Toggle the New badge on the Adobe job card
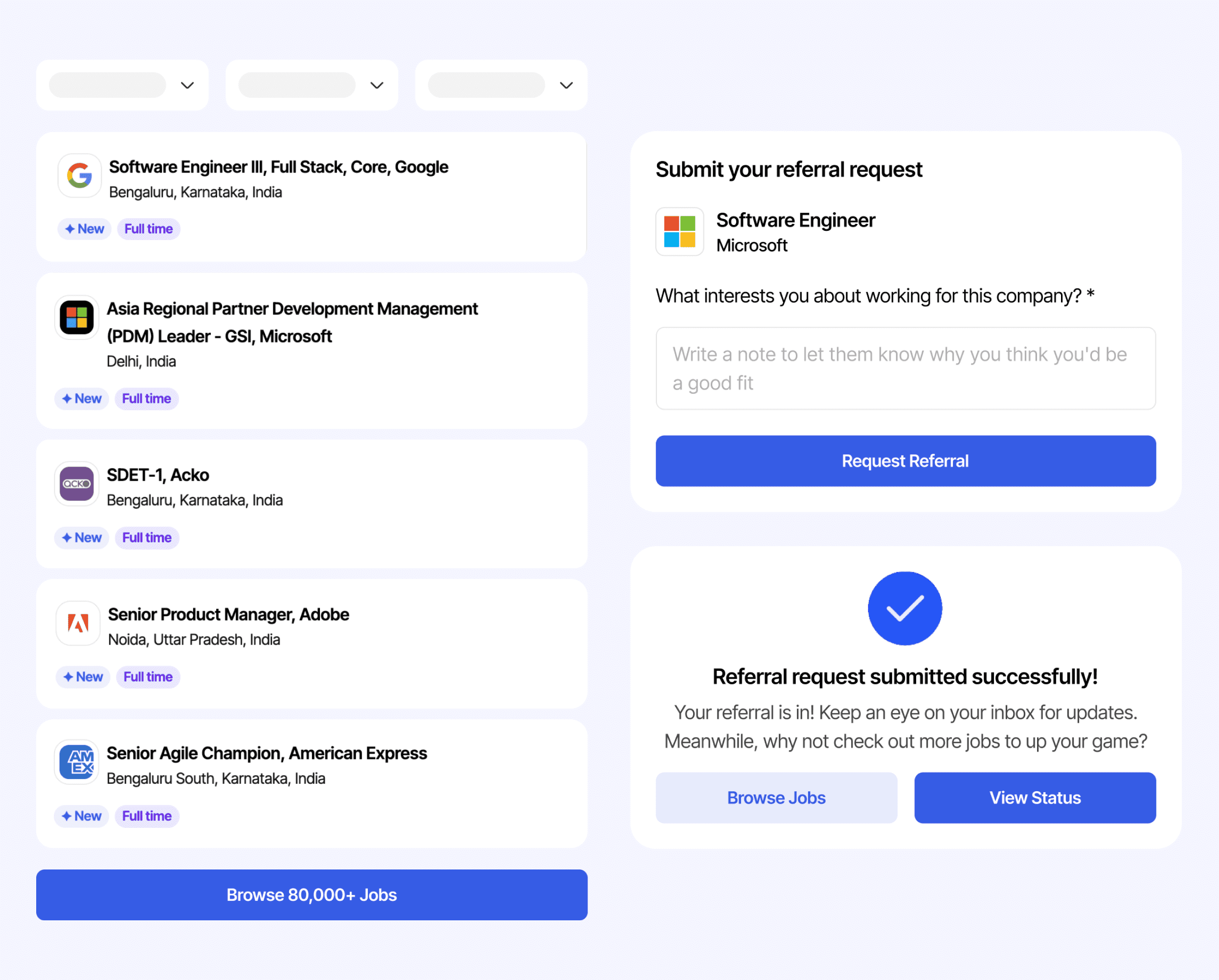Viewport: 1219px width, 980px height. [x=83, y=676]
